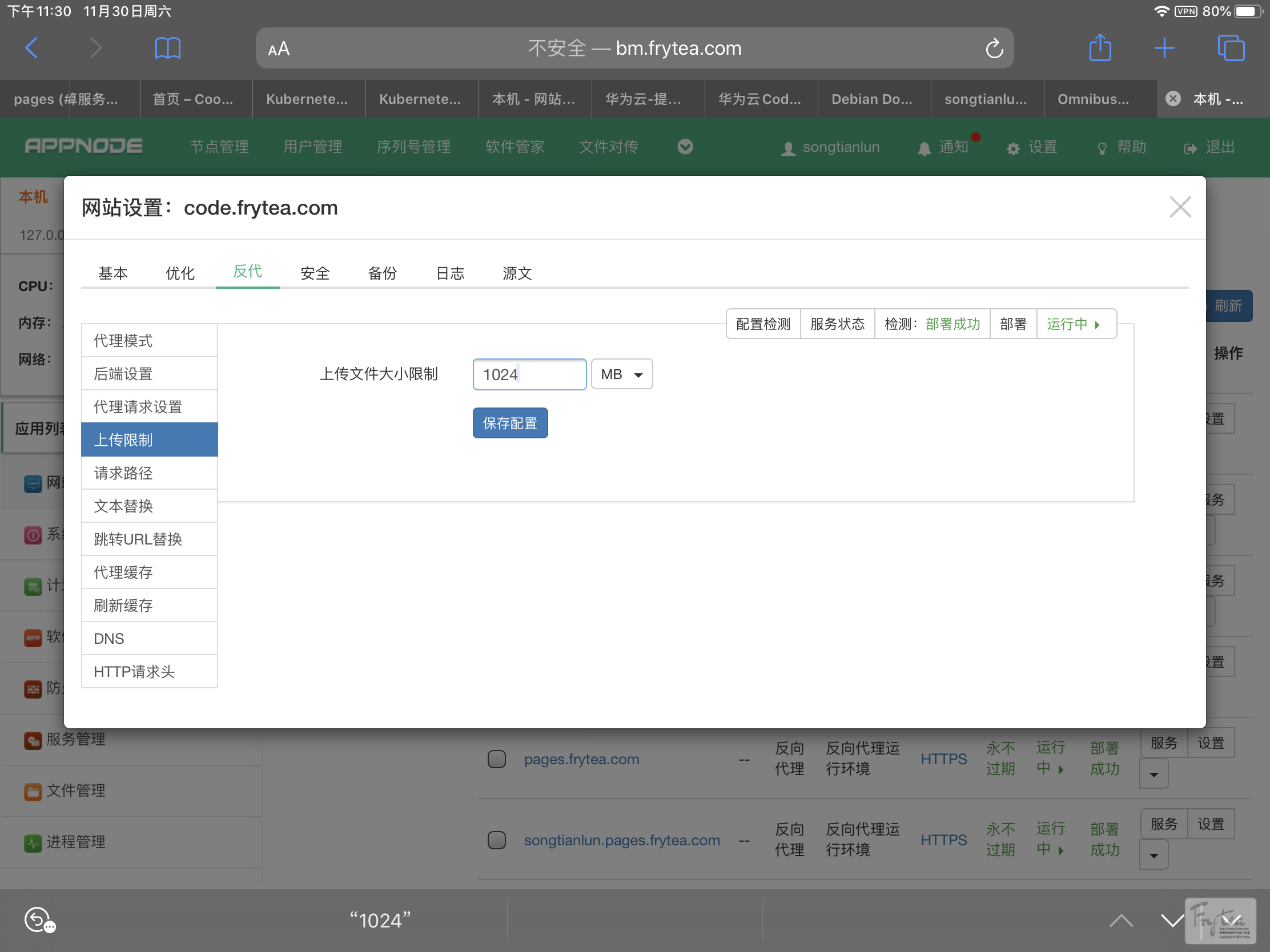Open 设置 gear in top navigation

(1032, 147)
